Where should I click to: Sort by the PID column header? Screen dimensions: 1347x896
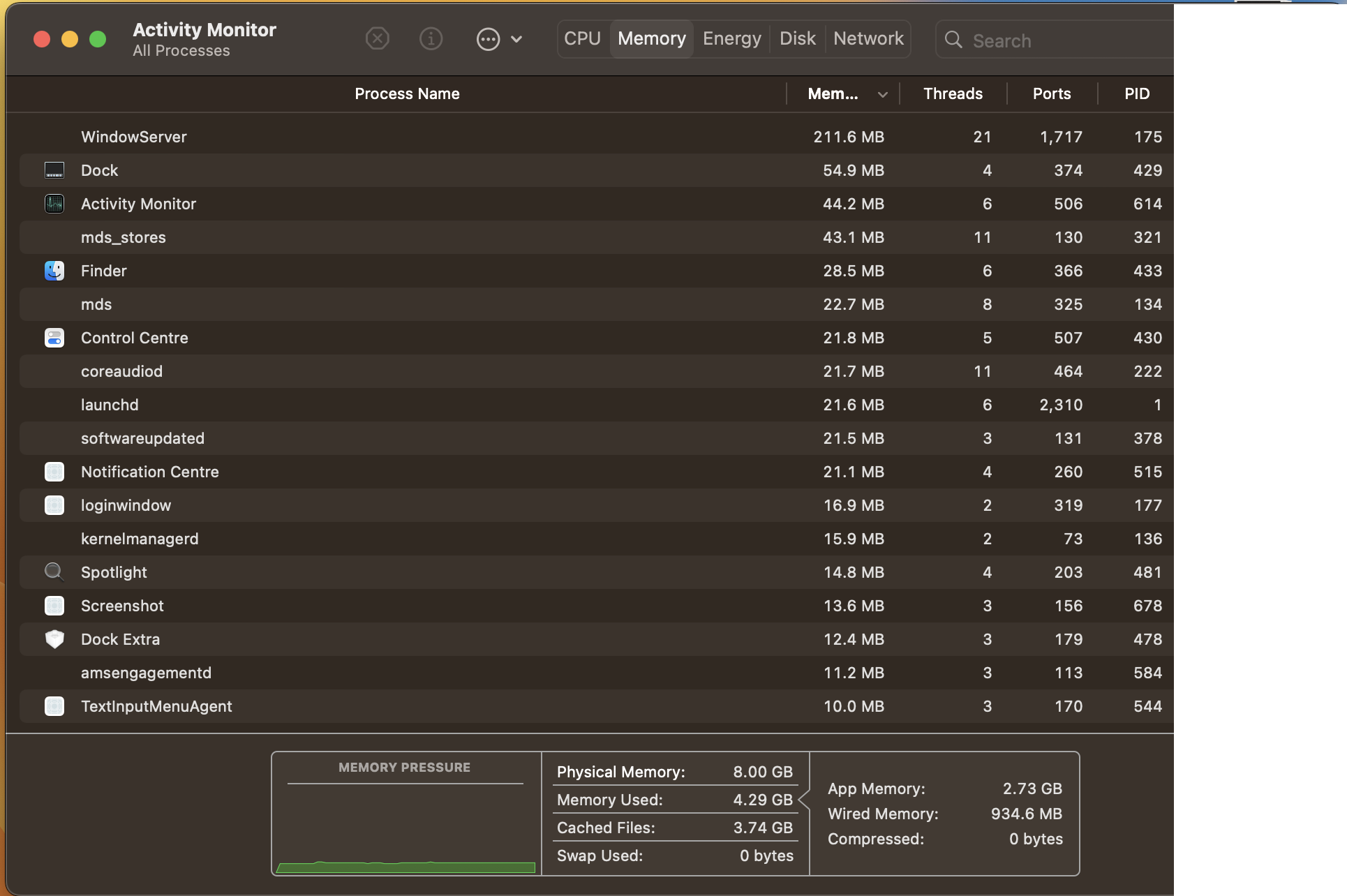coord(1136,94)
